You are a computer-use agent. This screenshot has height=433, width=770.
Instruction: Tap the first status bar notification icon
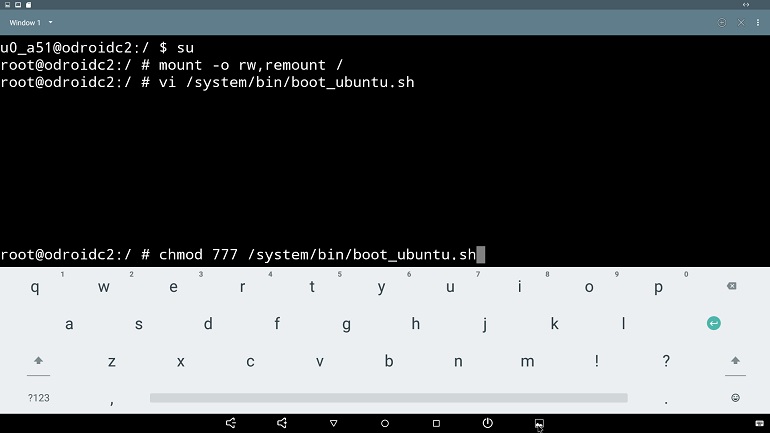click(x=7, y=4)
